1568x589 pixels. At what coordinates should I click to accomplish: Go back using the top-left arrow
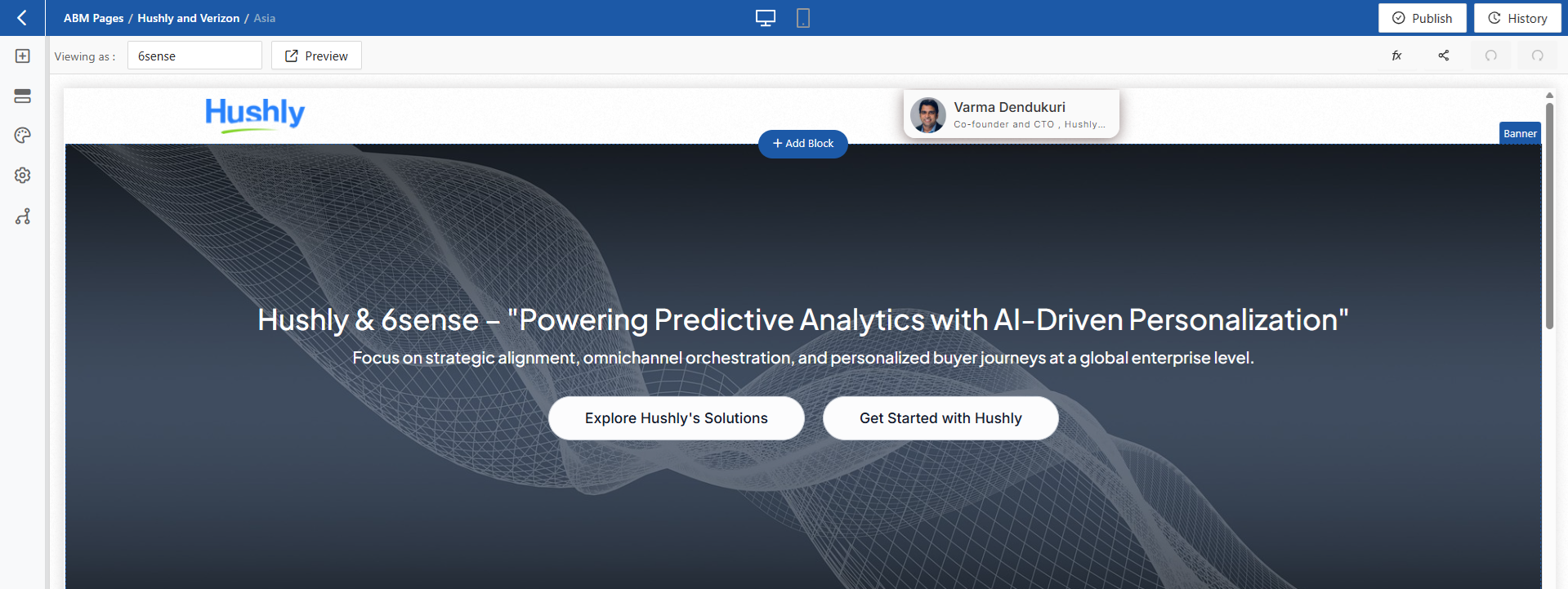tap(22, 18)
